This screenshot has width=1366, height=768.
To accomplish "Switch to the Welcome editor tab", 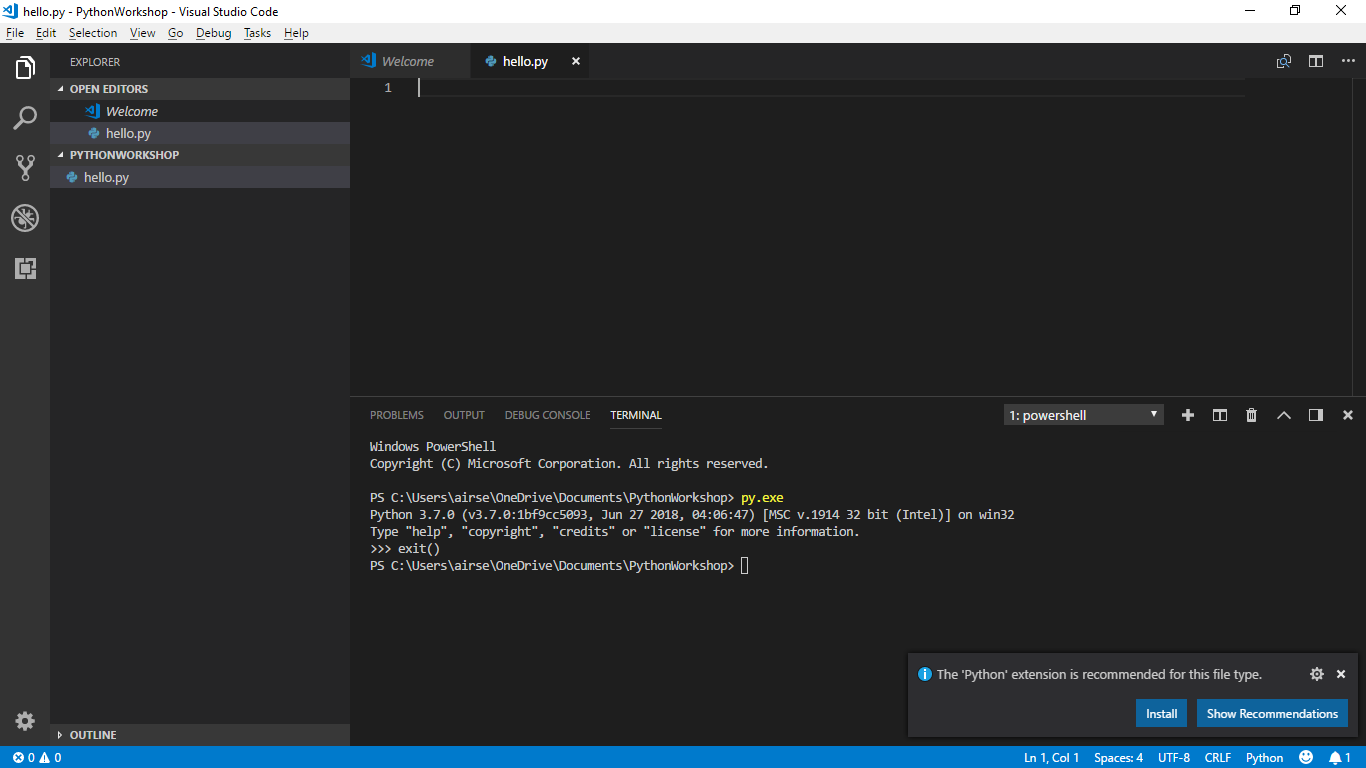I will (x=410, y=61).
